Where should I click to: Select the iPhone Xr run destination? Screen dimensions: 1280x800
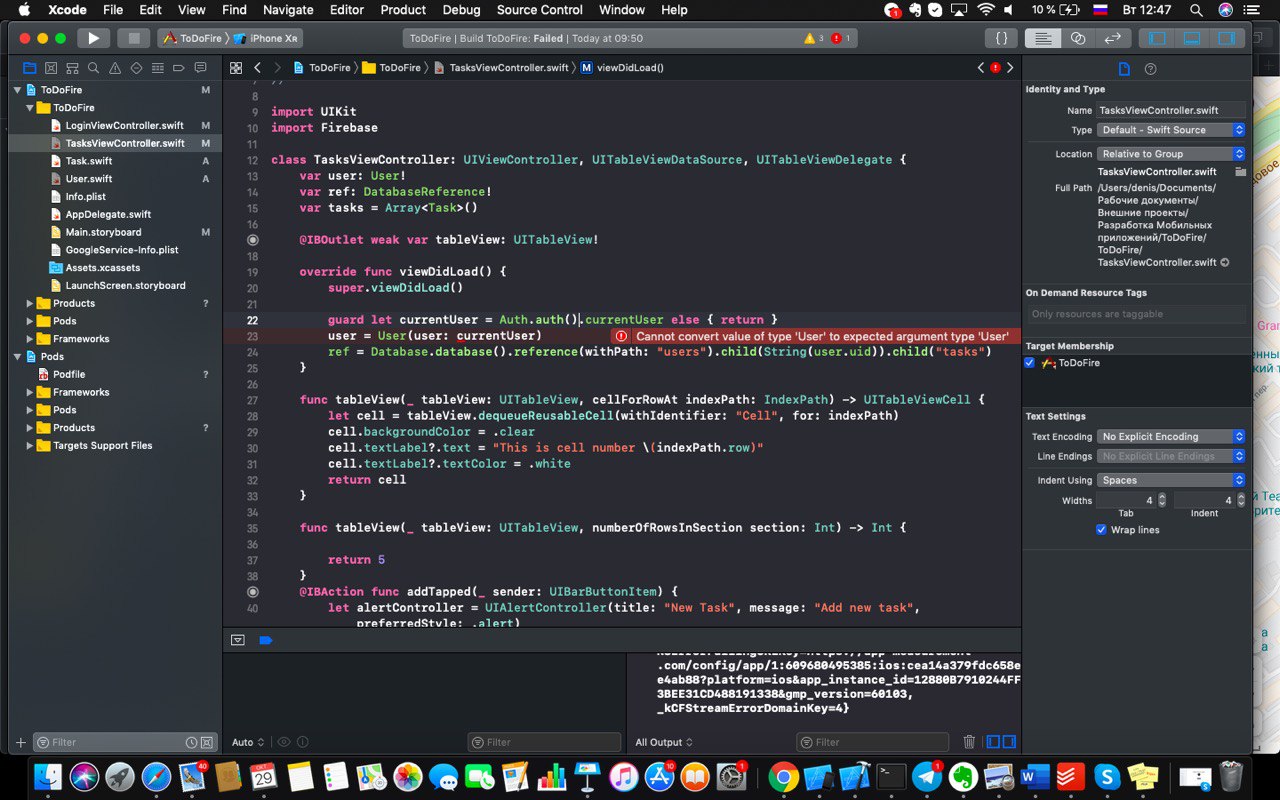point(266,38)
